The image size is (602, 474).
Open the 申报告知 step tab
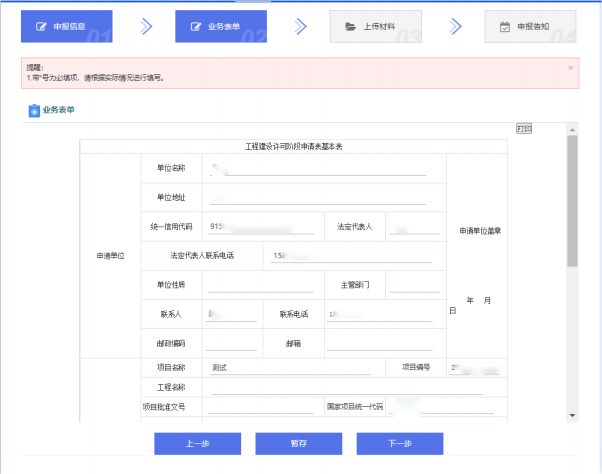(530, 26)
